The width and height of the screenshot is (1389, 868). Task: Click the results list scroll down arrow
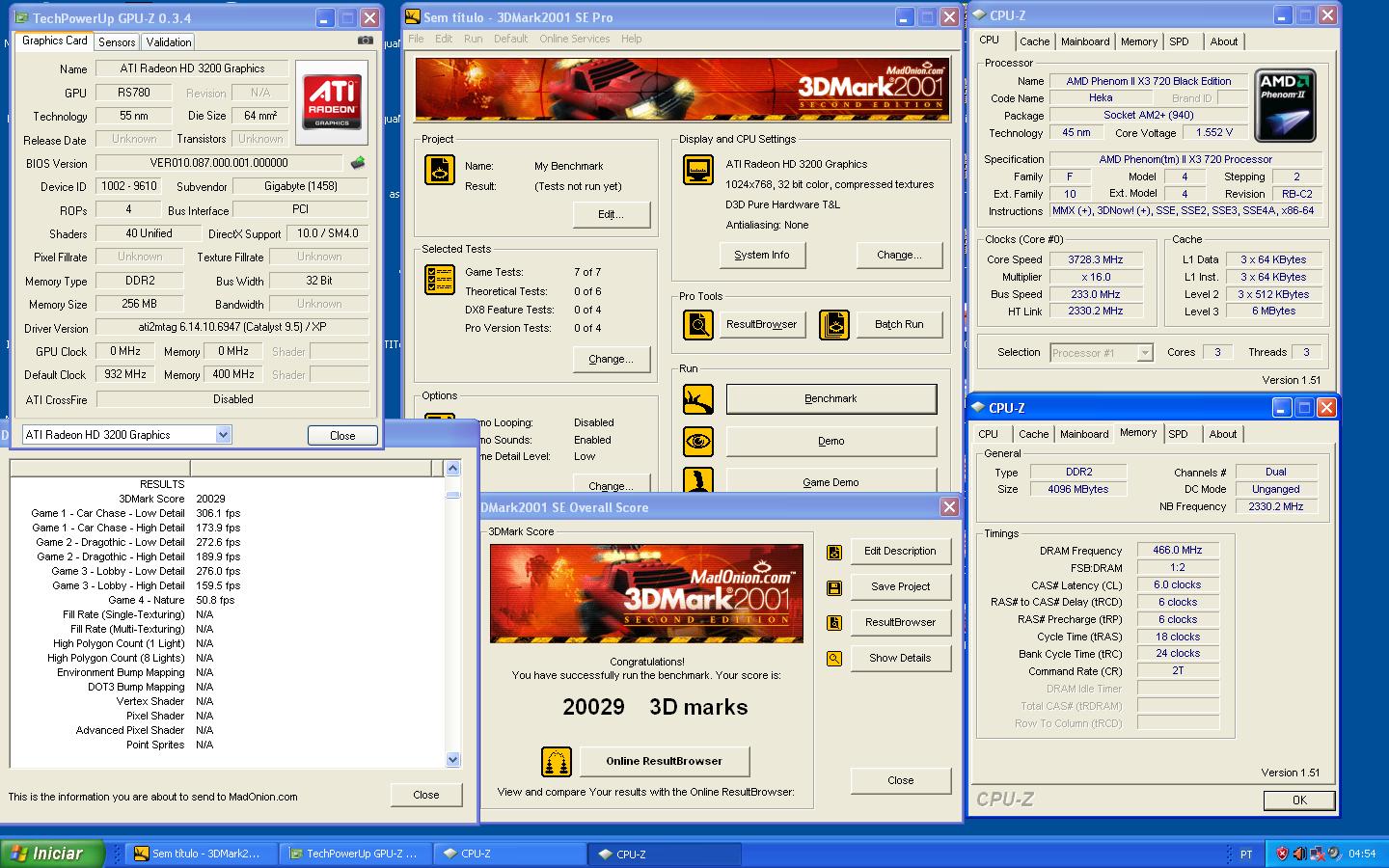tap(452, 759)
